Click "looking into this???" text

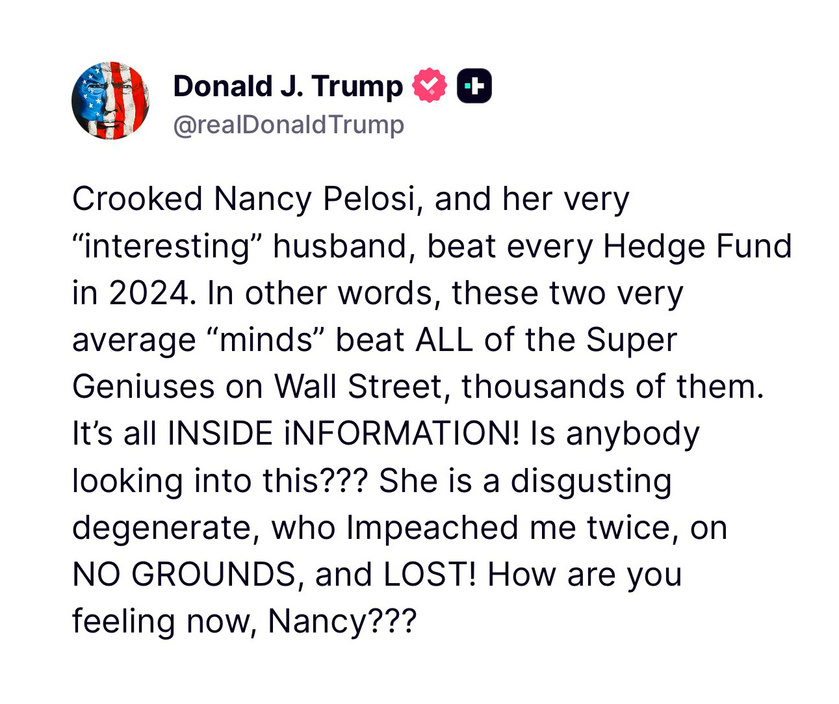pos(220,481)
